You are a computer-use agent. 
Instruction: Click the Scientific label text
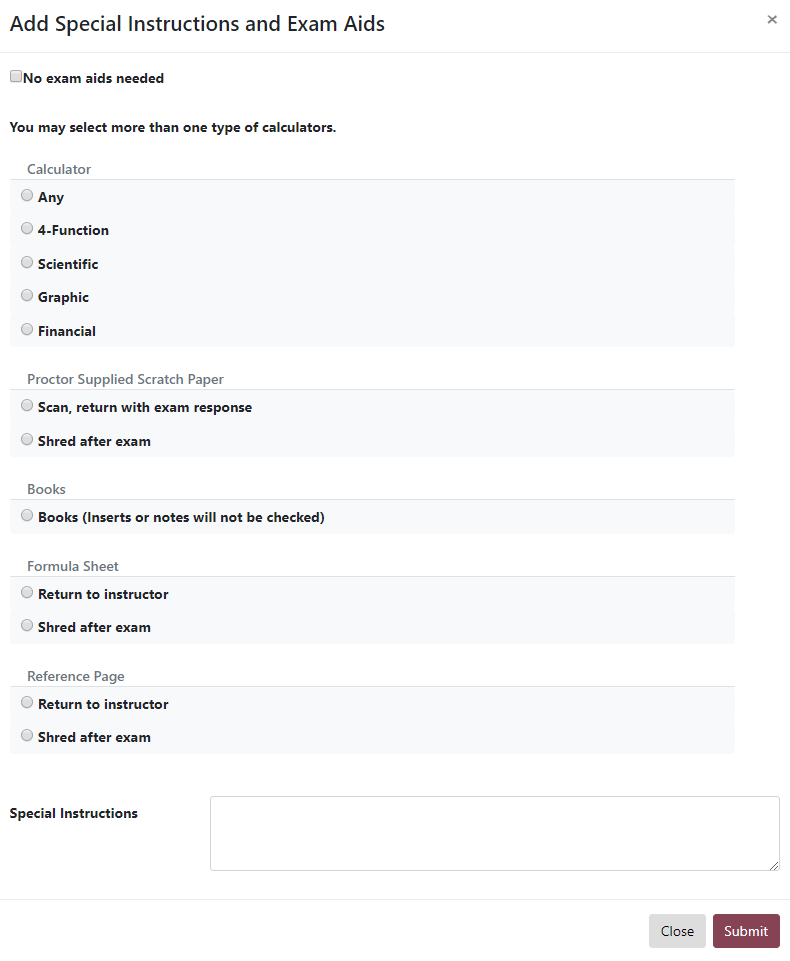point(68,264)
